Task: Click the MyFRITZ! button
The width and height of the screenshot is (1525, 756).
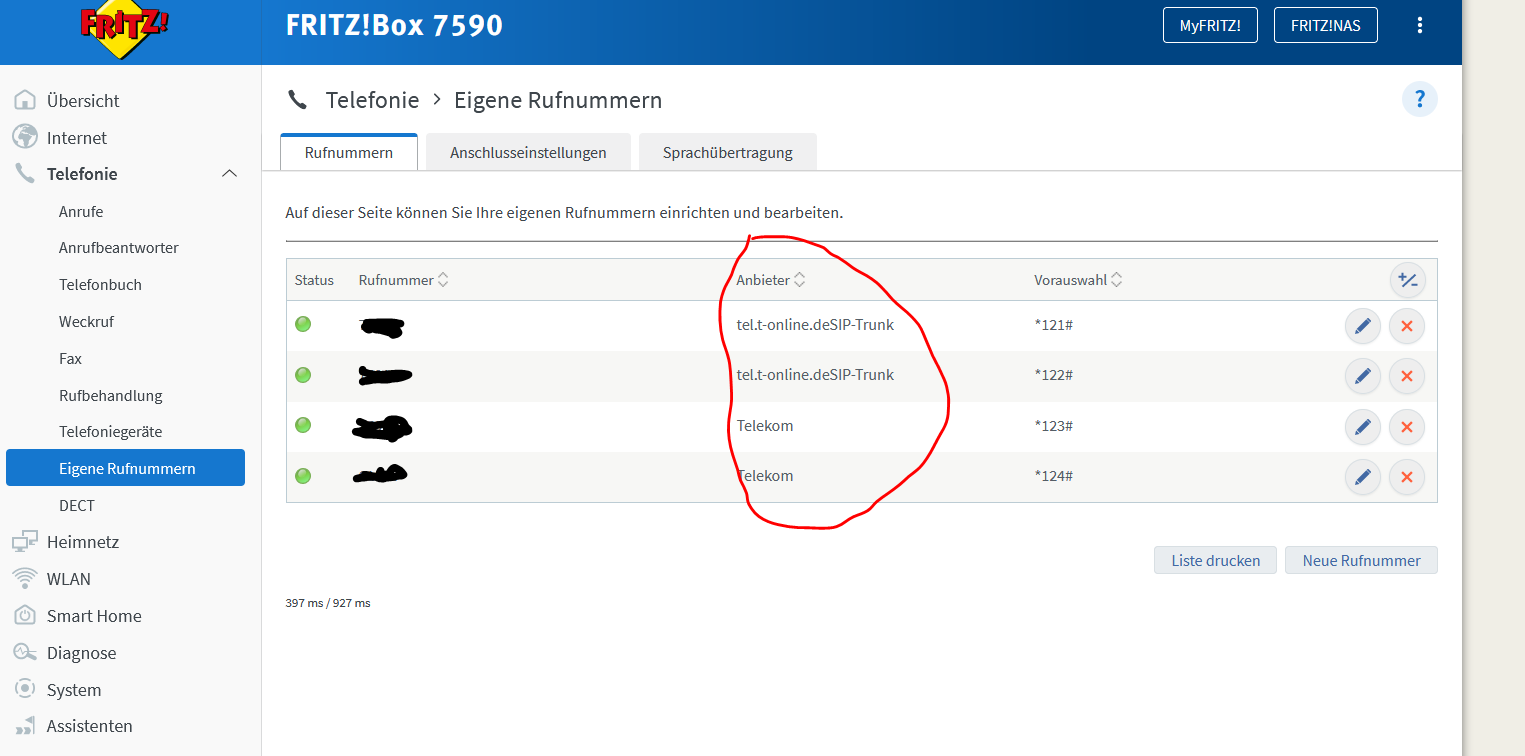Action: tap(1210, 26)
